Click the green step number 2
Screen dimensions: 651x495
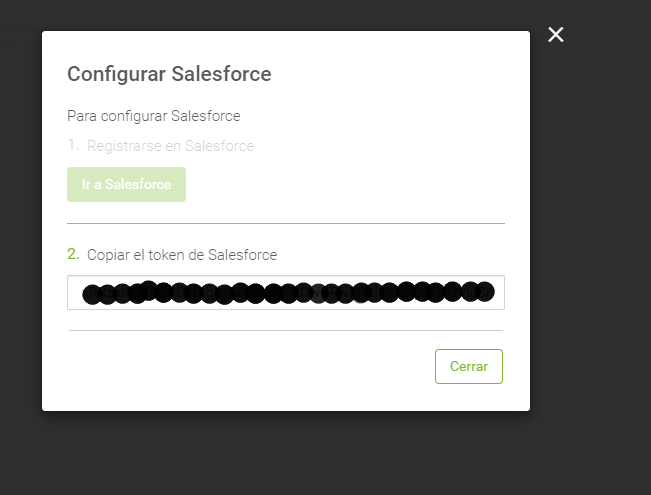[x=73, y=254]
